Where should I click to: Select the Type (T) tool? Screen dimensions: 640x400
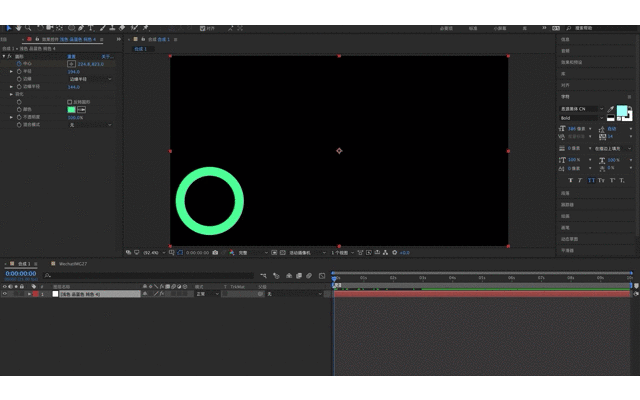[x=91, y=28]
